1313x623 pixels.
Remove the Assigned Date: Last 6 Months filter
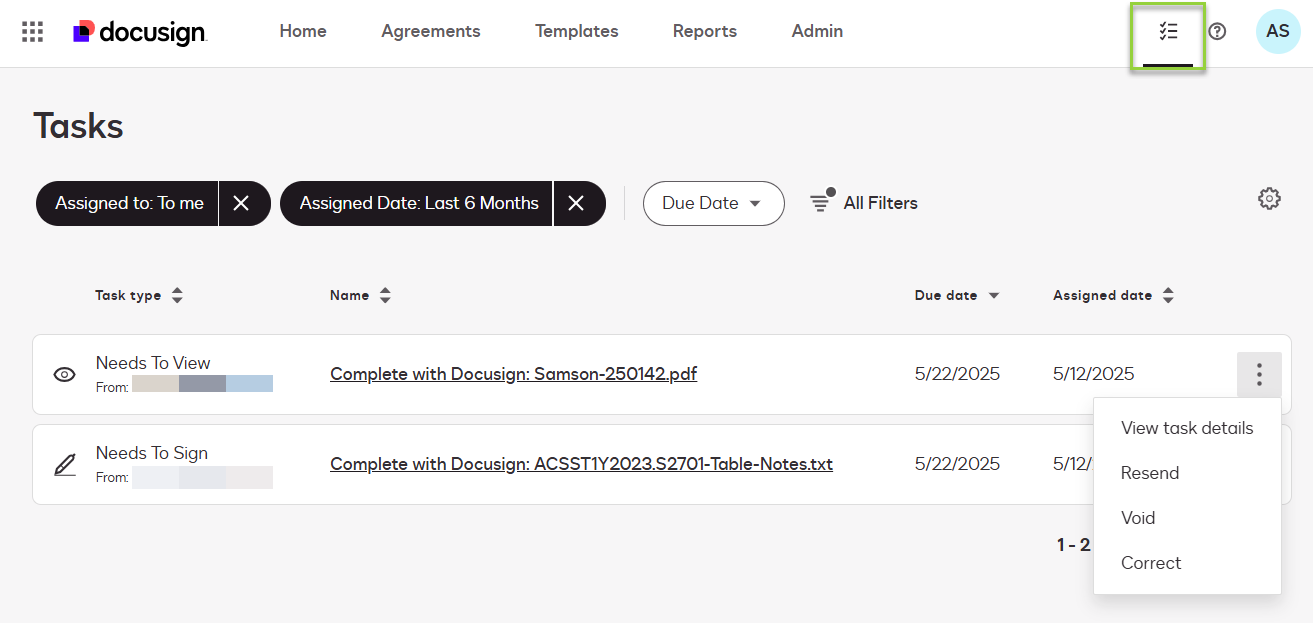(576, 204)
